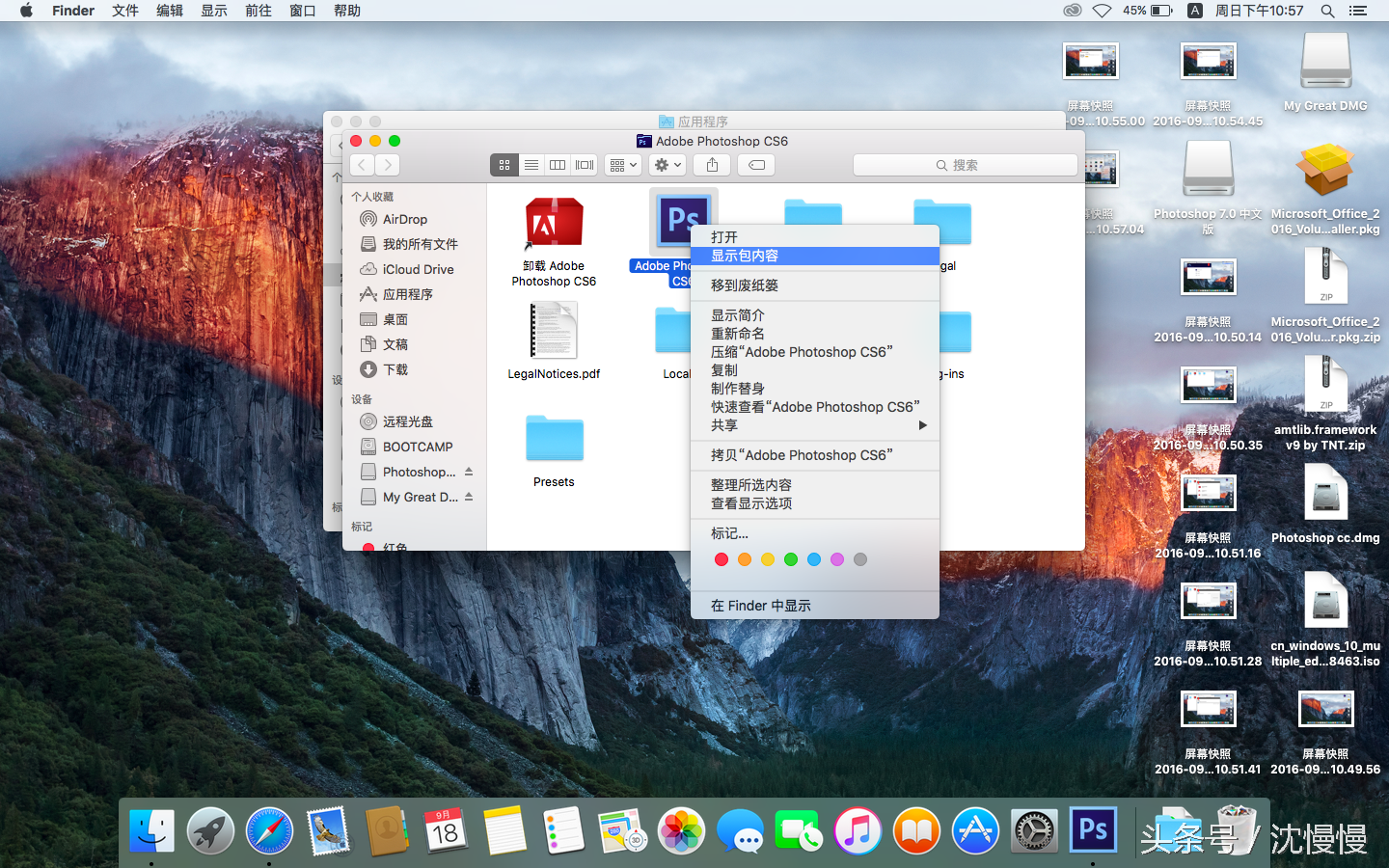Choose 打开 from context menu
Viewport: 1389px width, 868px height.
point(815,237)
